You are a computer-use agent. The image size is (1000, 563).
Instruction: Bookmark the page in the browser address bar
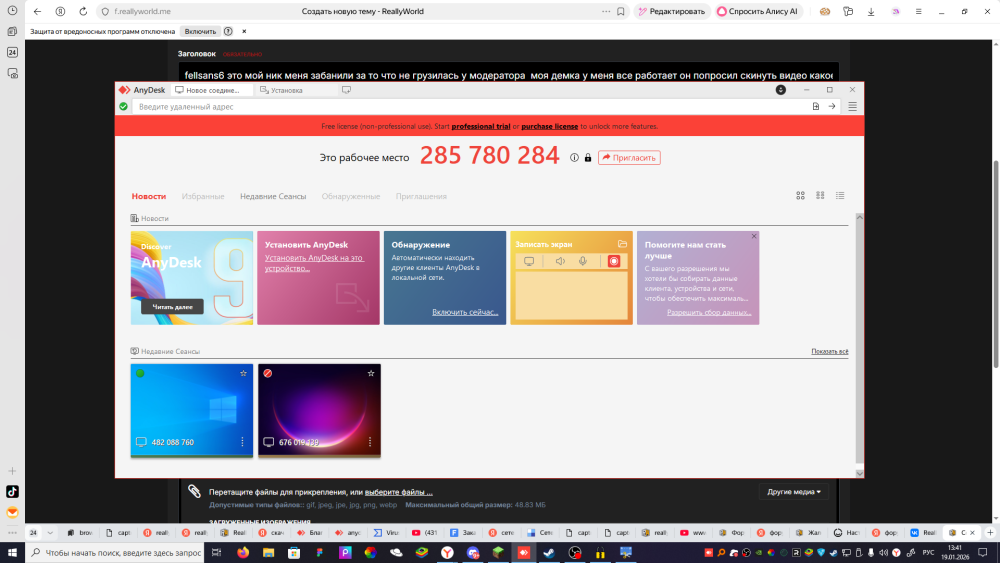click(x=621, y=11)
